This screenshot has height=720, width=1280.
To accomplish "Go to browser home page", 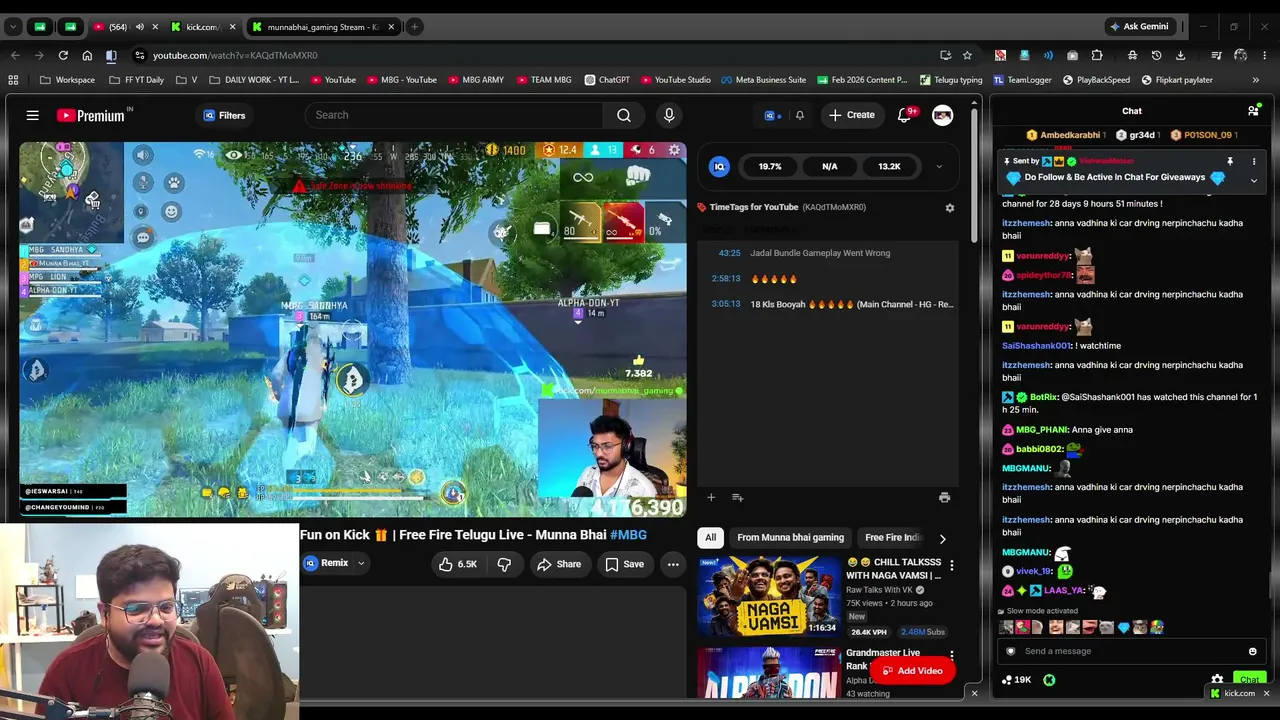I will (87, 55).
